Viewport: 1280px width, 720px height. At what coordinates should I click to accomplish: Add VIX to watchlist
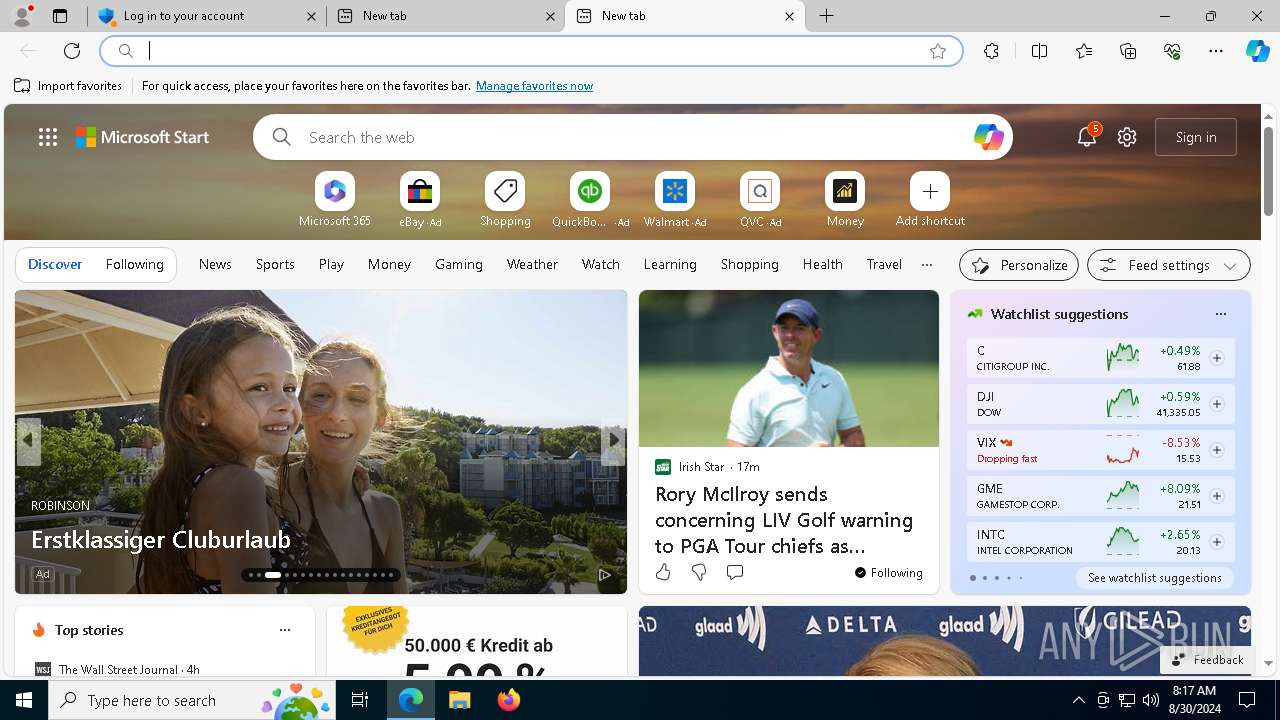click(1216, 450)
